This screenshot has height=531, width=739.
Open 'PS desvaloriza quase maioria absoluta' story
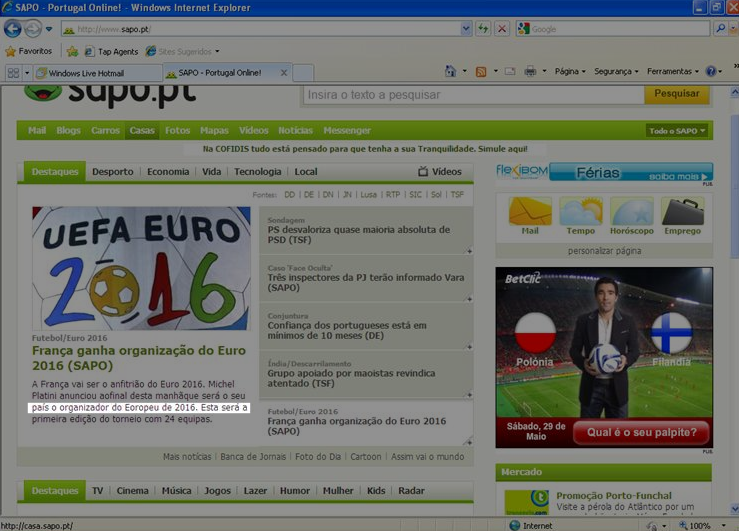click(x=359, y=235)
